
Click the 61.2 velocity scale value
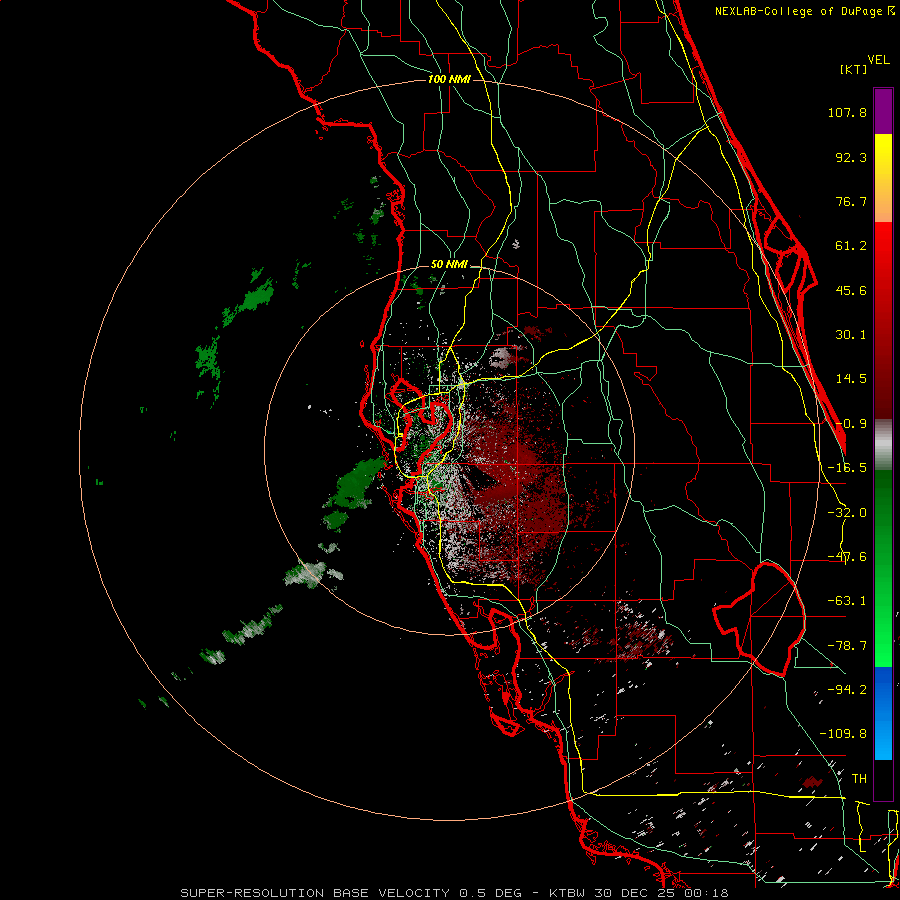851,246
